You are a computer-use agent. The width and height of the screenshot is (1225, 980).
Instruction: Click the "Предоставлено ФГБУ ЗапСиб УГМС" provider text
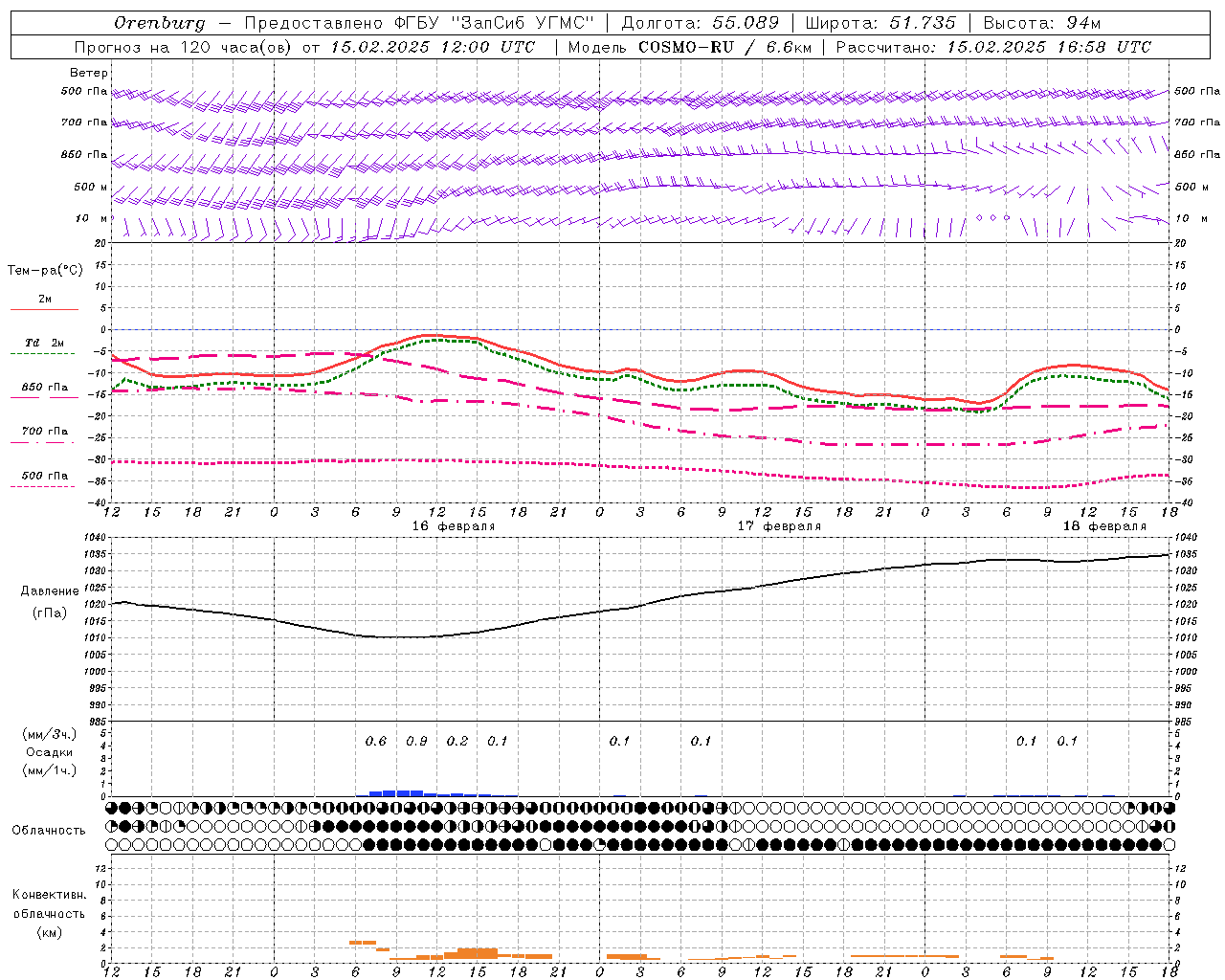coord(419,23)
